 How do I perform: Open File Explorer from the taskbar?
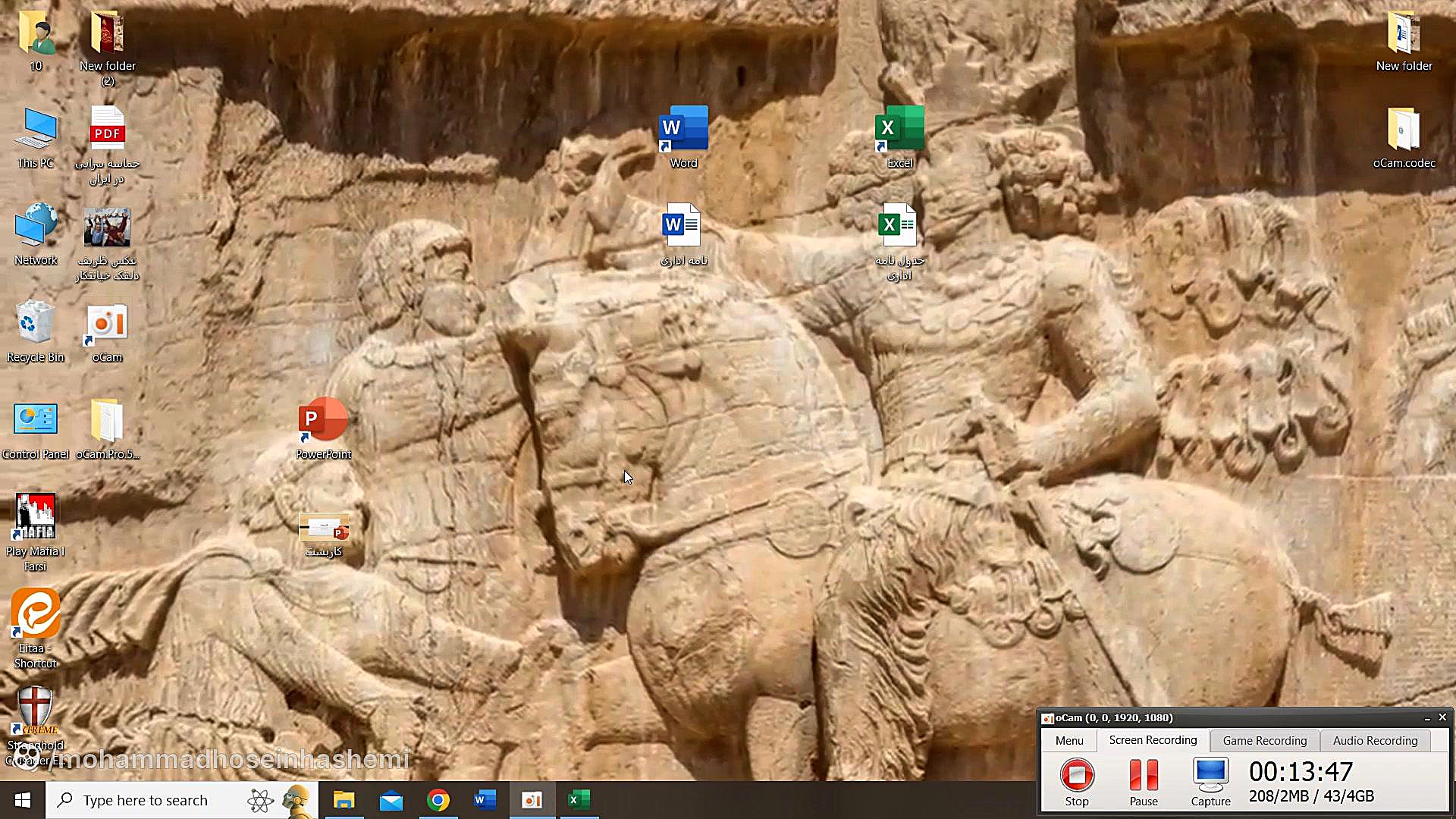[344, 800]
